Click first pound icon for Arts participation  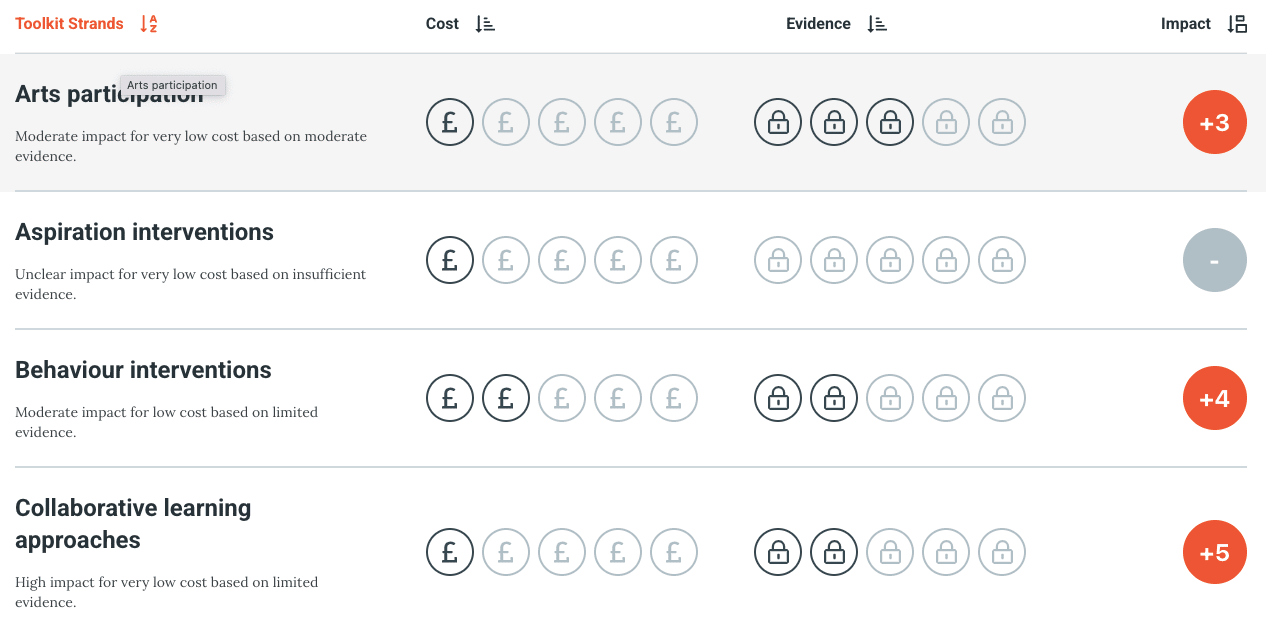(450, 122)
